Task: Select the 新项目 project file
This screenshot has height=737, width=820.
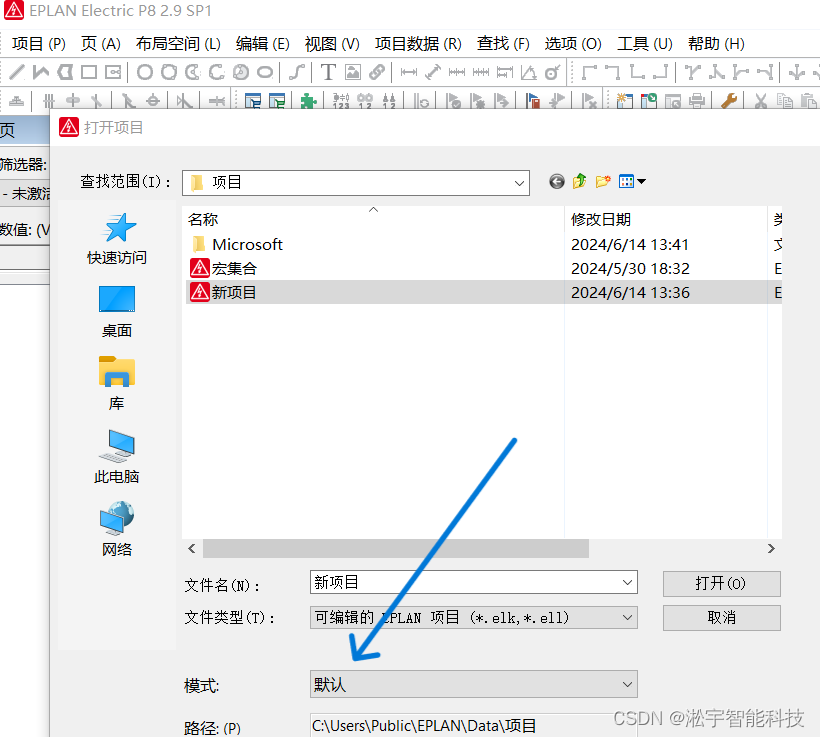Action: point(482,292)
